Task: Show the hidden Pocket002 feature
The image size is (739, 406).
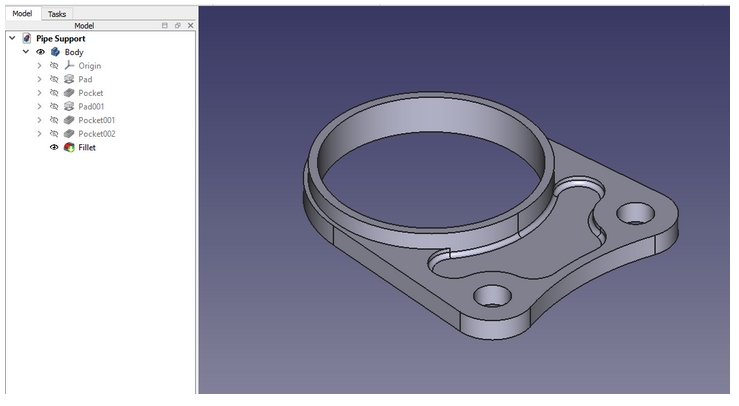Action: point(54,134)
